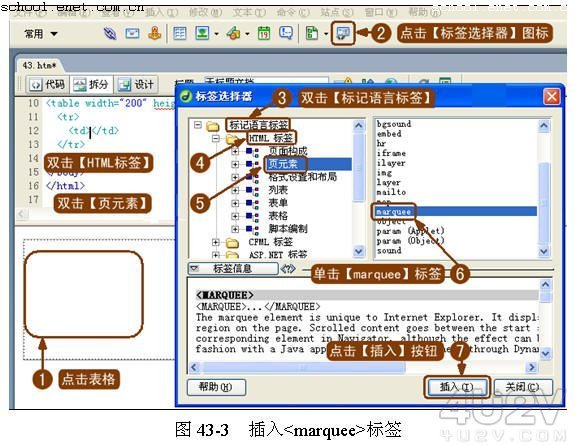Click the Images icon in the Insert bar
The image size is (575, 445).
pyautogui.click(x=202, y=33)
